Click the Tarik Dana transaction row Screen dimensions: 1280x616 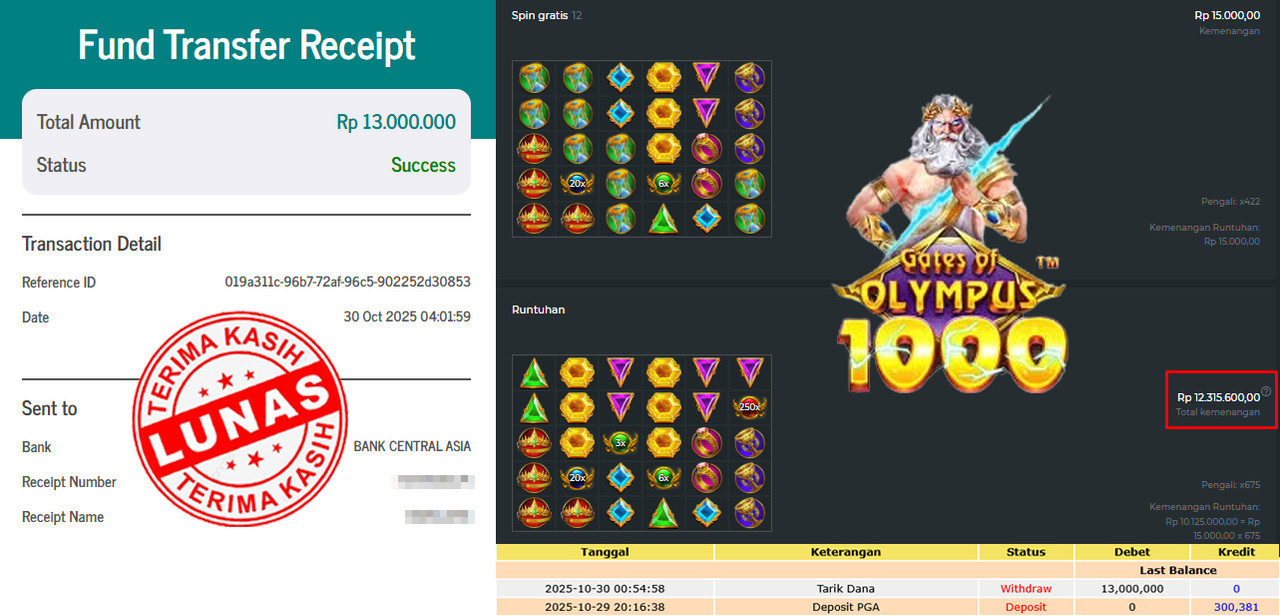click(888, 589)
